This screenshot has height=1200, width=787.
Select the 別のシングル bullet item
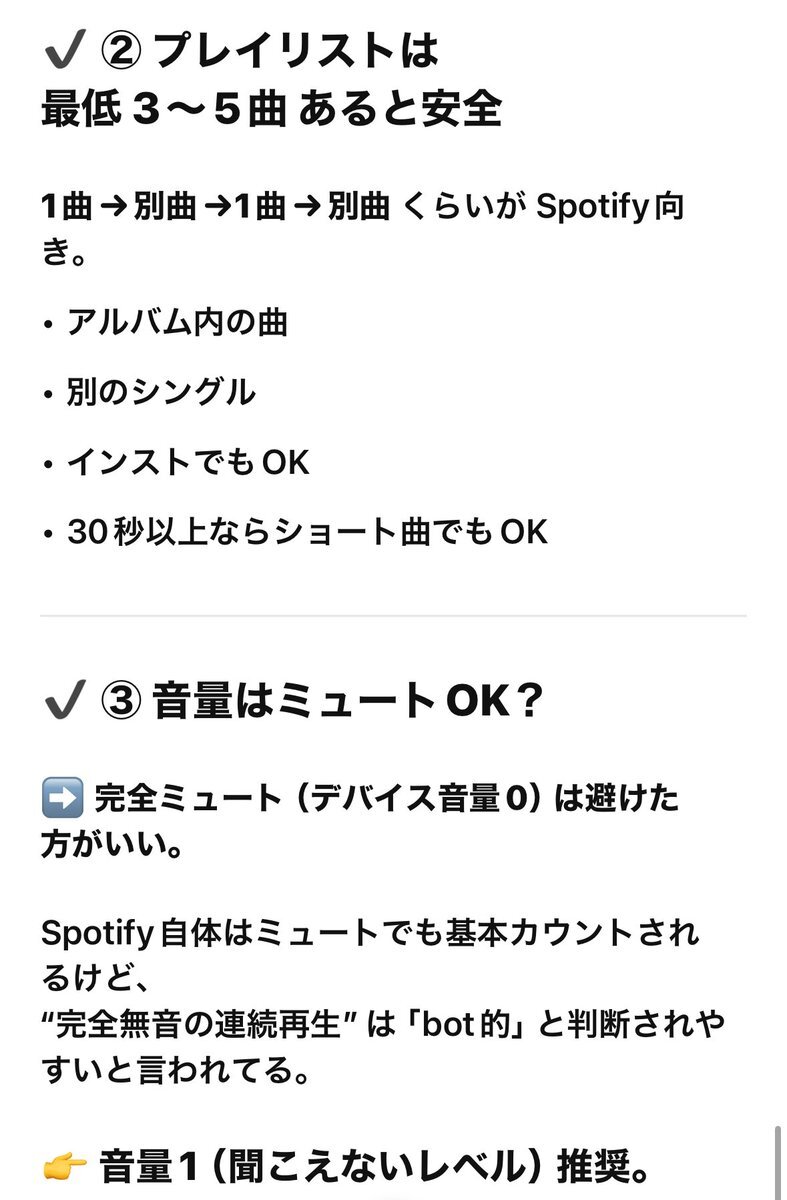(160, 393)
